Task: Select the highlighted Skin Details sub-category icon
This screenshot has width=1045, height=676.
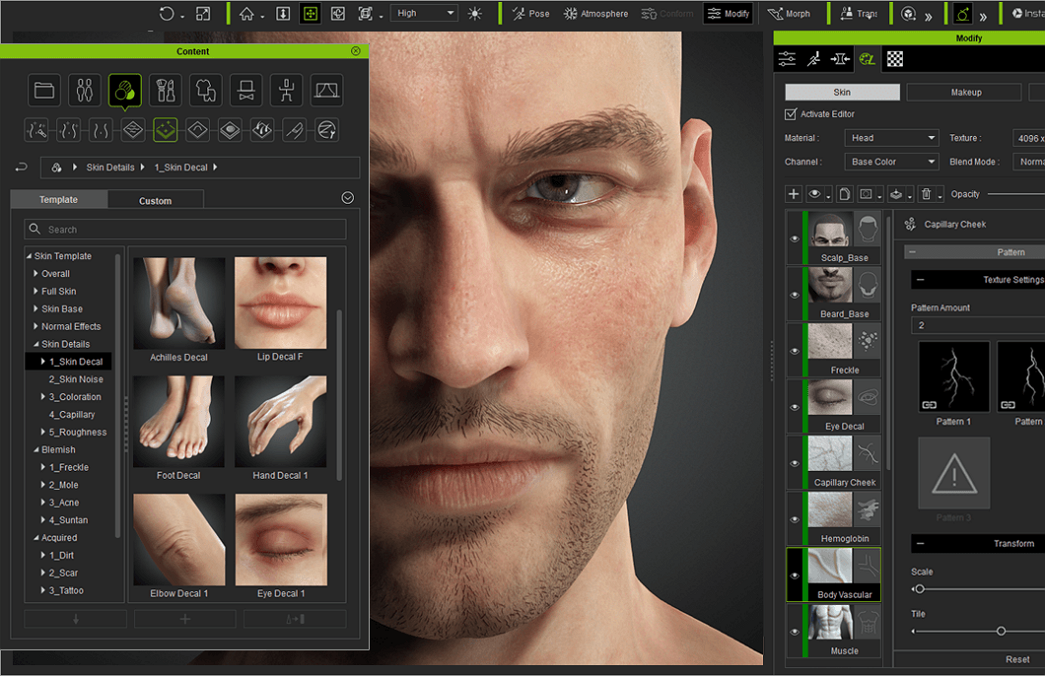Action: pos(165,130)
